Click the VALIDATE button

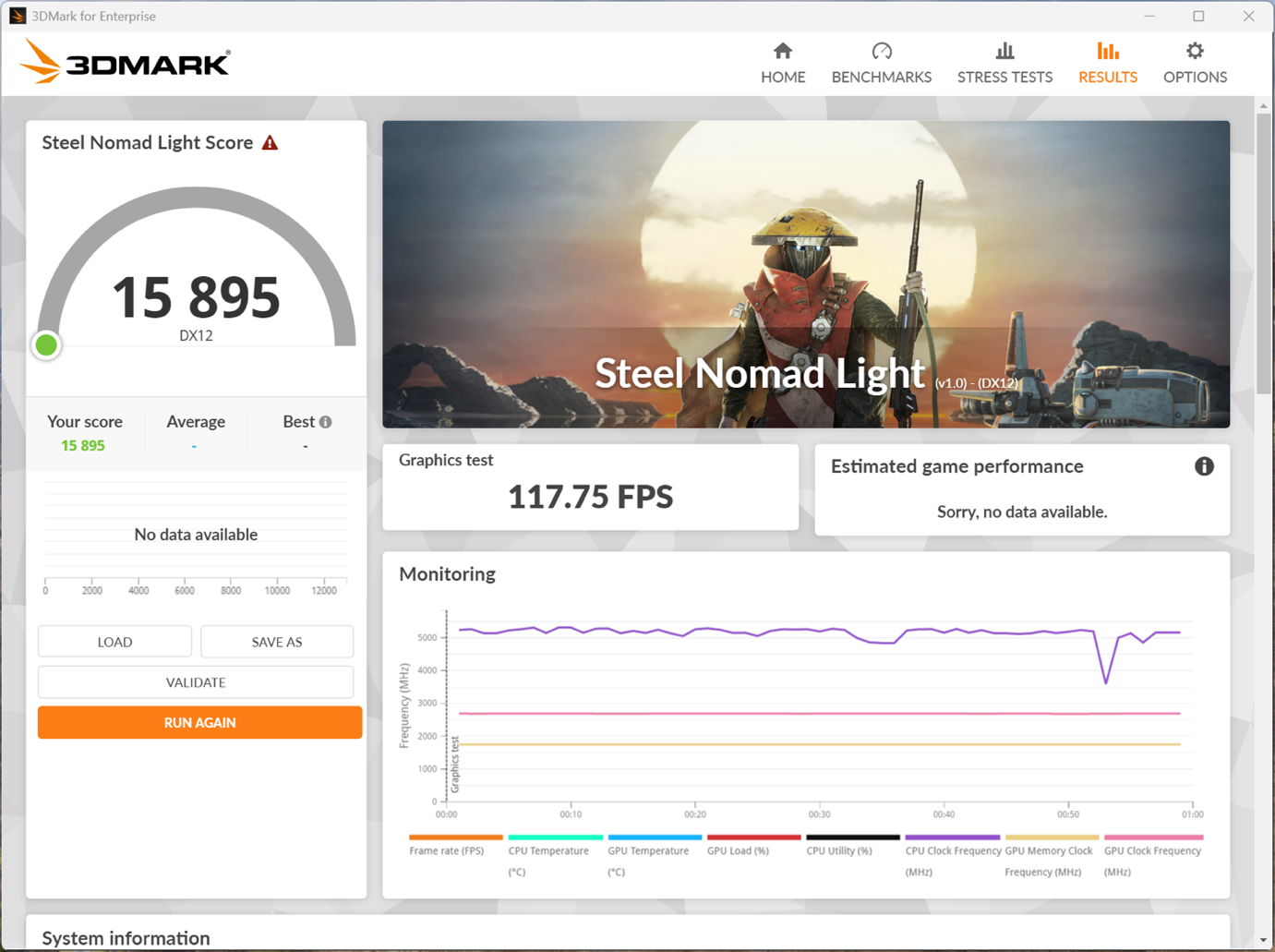tap(196, 682)
